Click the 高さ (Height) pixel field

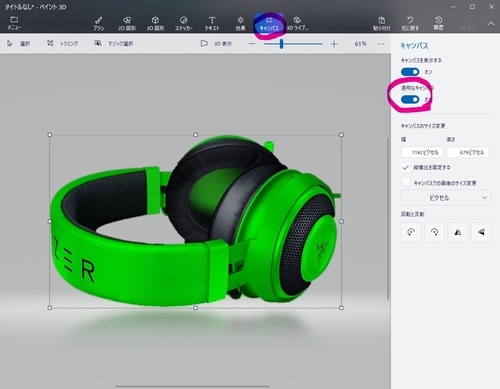click(x=468, y=152)
